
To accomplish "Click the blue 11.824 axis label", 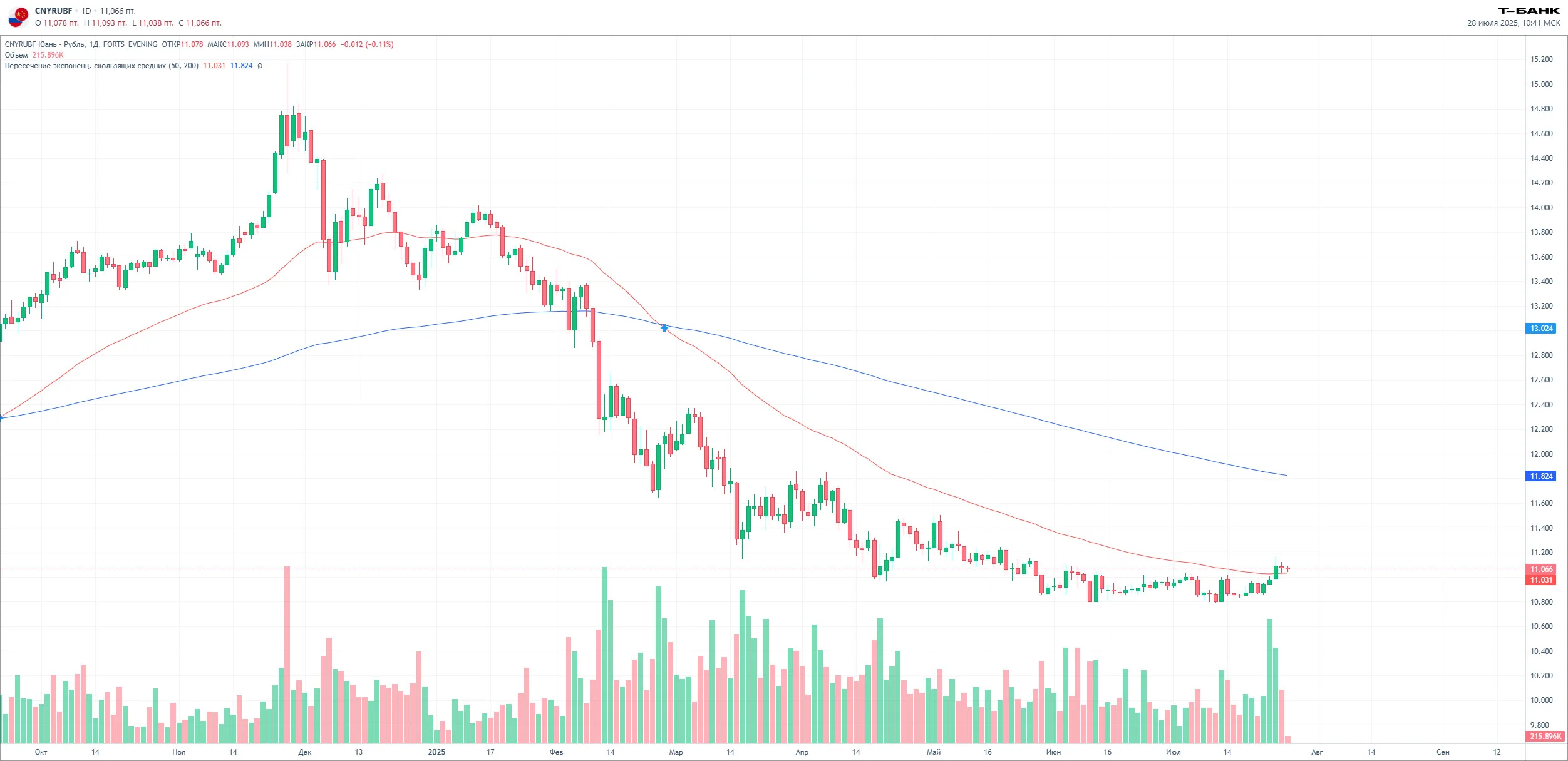I will point(1540,476).
